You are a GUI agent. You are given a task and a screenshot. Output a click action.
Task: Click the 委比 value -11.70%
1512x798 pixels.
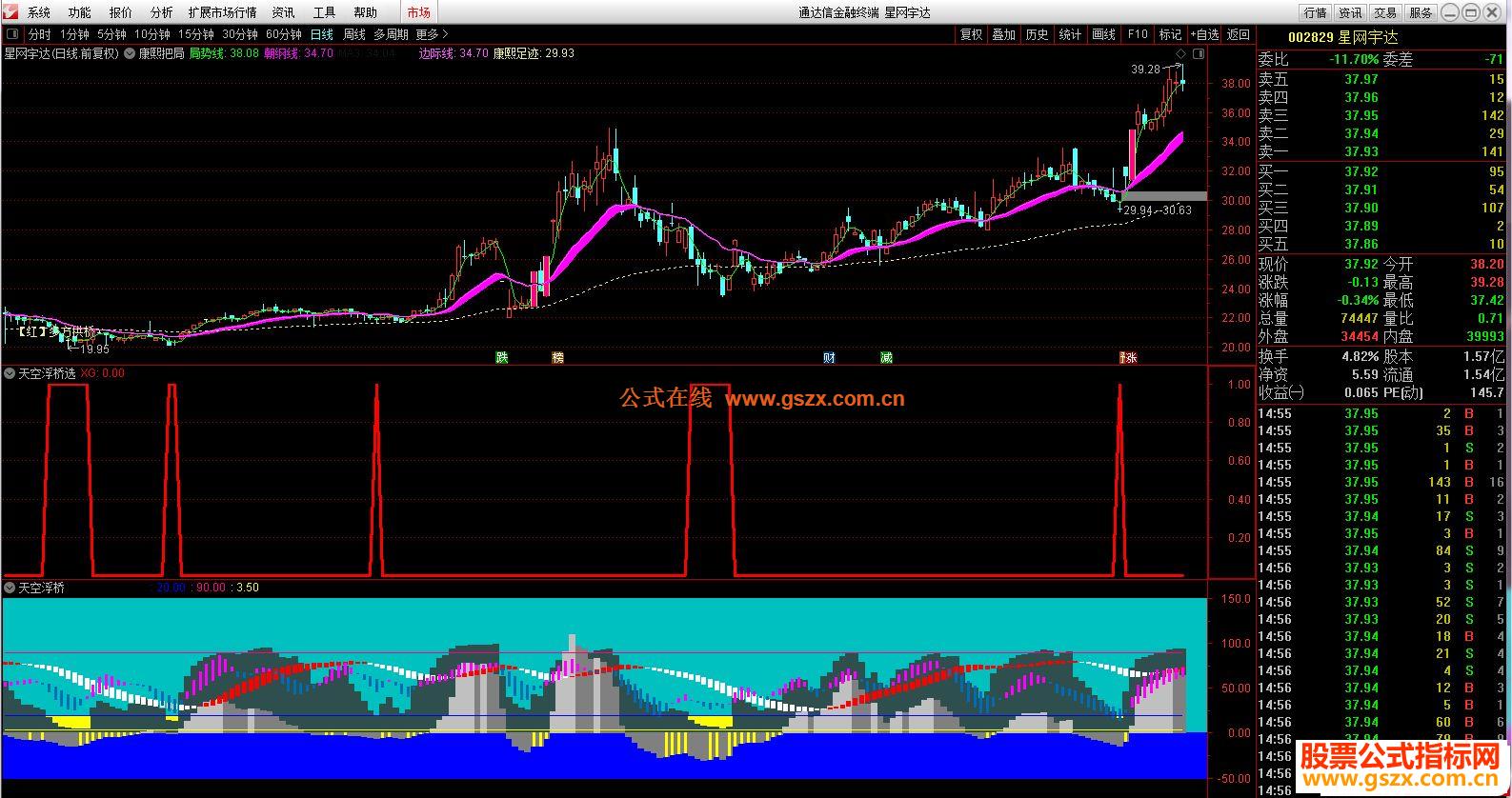1355,59
